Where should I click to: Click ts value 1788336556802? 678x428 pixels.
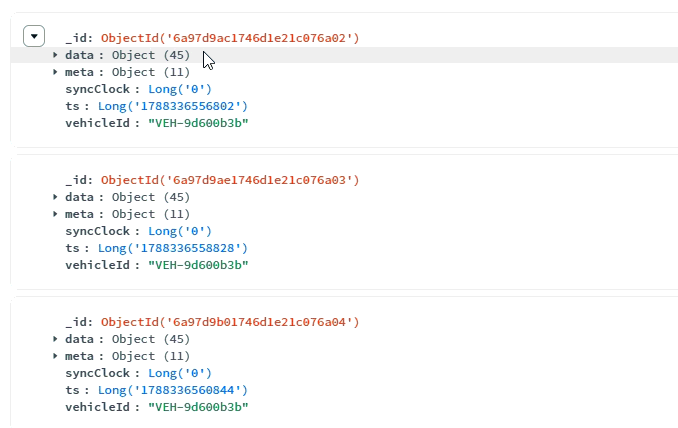click(x=173, y=106)
